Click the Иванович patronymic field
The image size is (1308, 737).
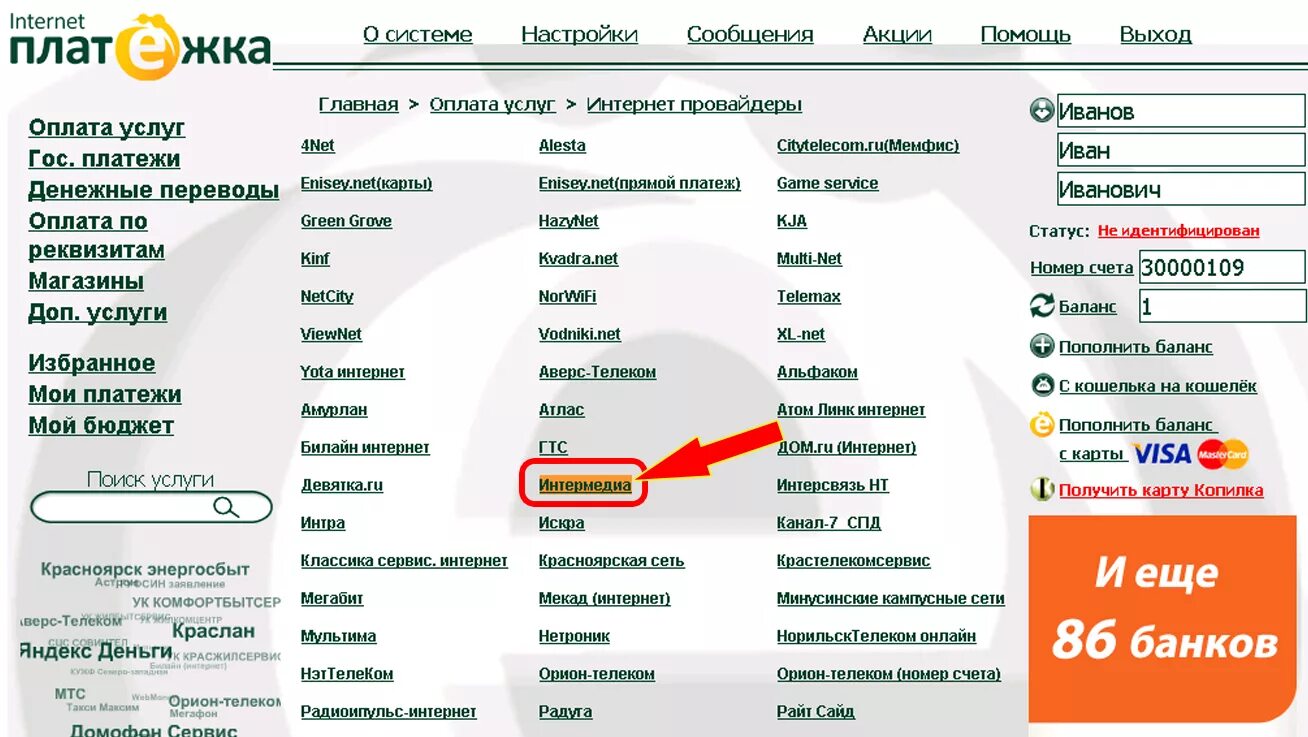pyautogui.click(x=1181, y=189)
